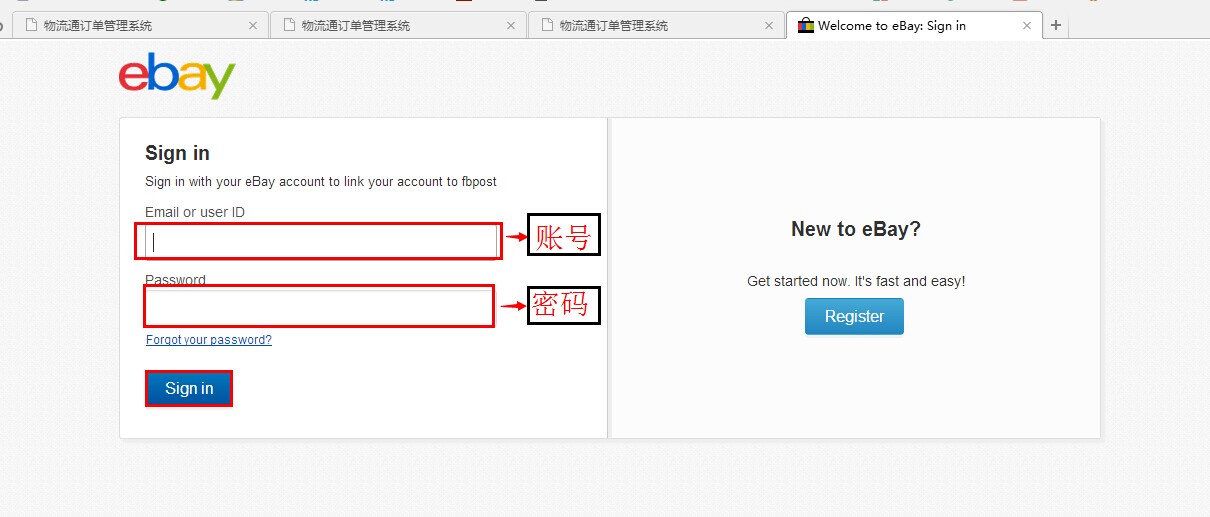Viewport: 1210px width, 517px height.
Task: Close the Welcome to eBay tab
Action: 1026,26
